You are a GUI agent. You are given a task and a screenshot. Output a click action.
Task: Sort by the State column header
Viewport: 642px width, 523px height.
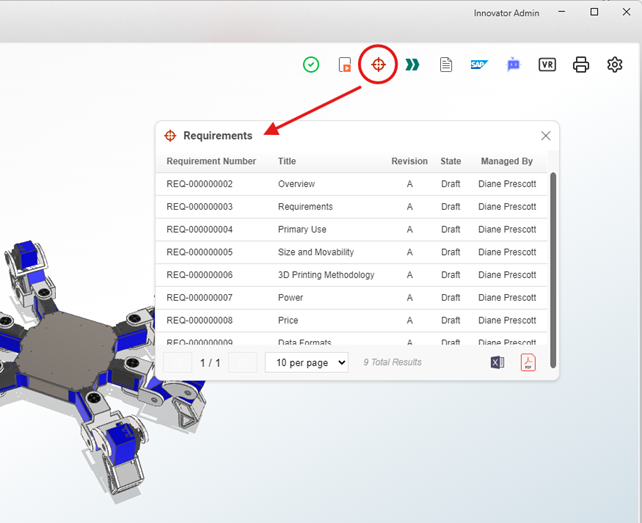click(451, 161)
